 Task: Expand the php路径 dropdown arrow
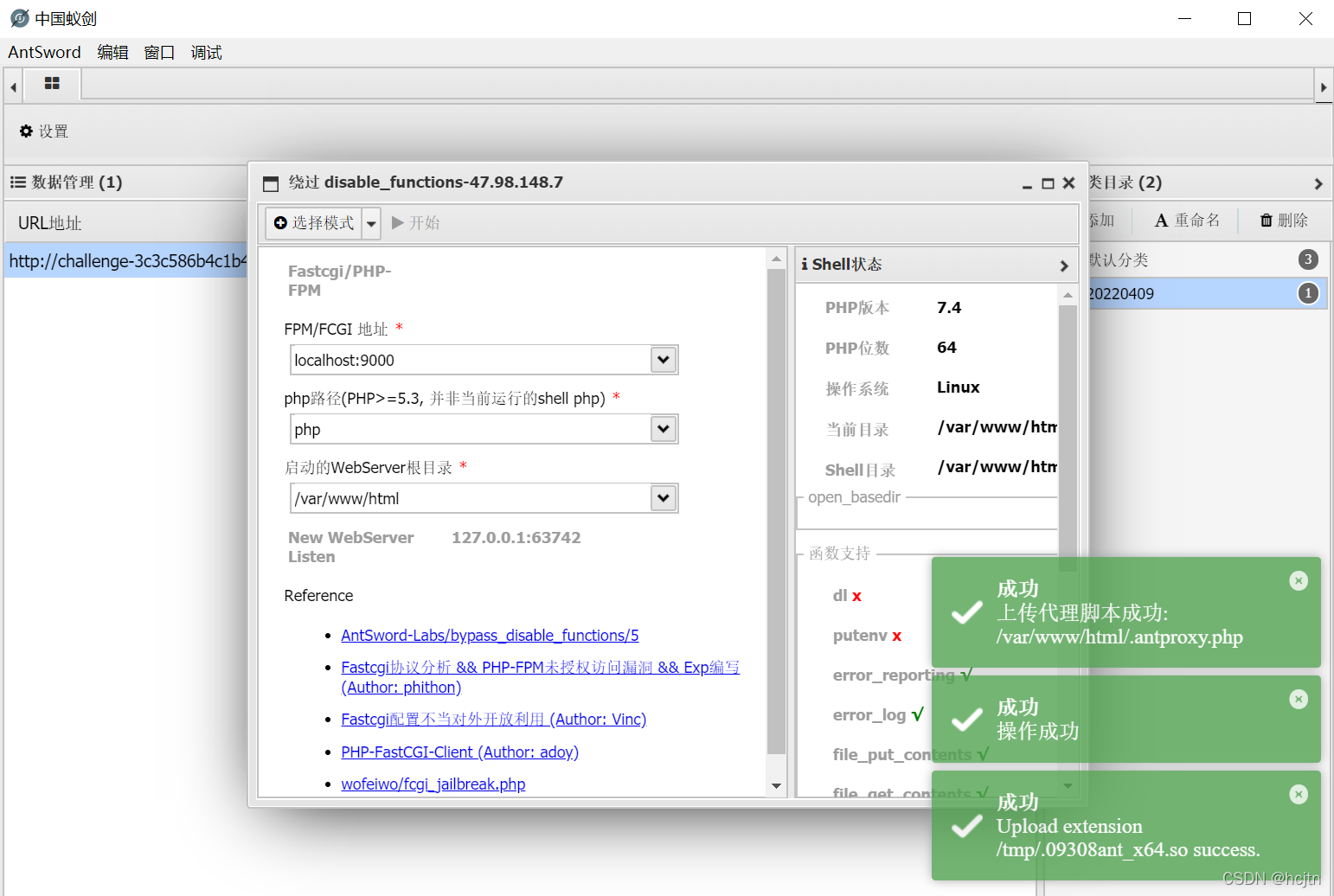click(664, 429)
